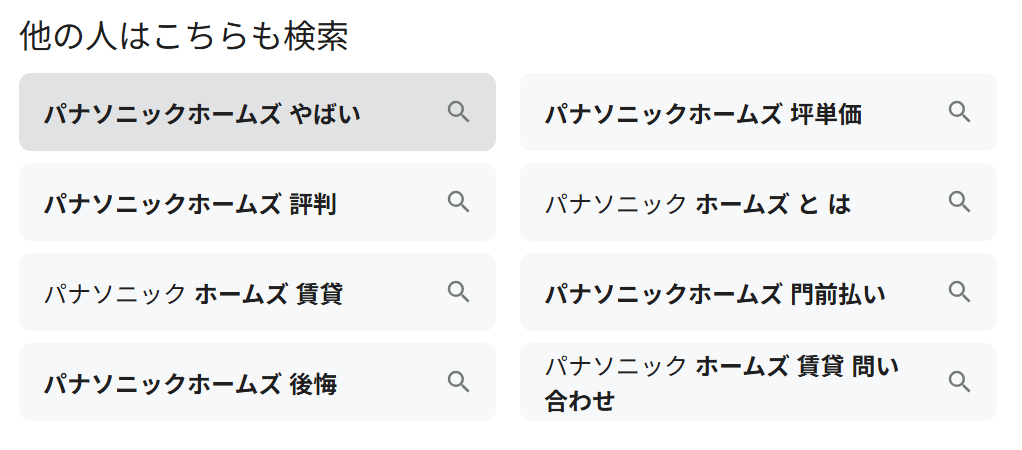This screenshot has width=1022, height=450.
Task: Click magnifier icon in ホームズ とは suggestion
Action: [959, 202]
